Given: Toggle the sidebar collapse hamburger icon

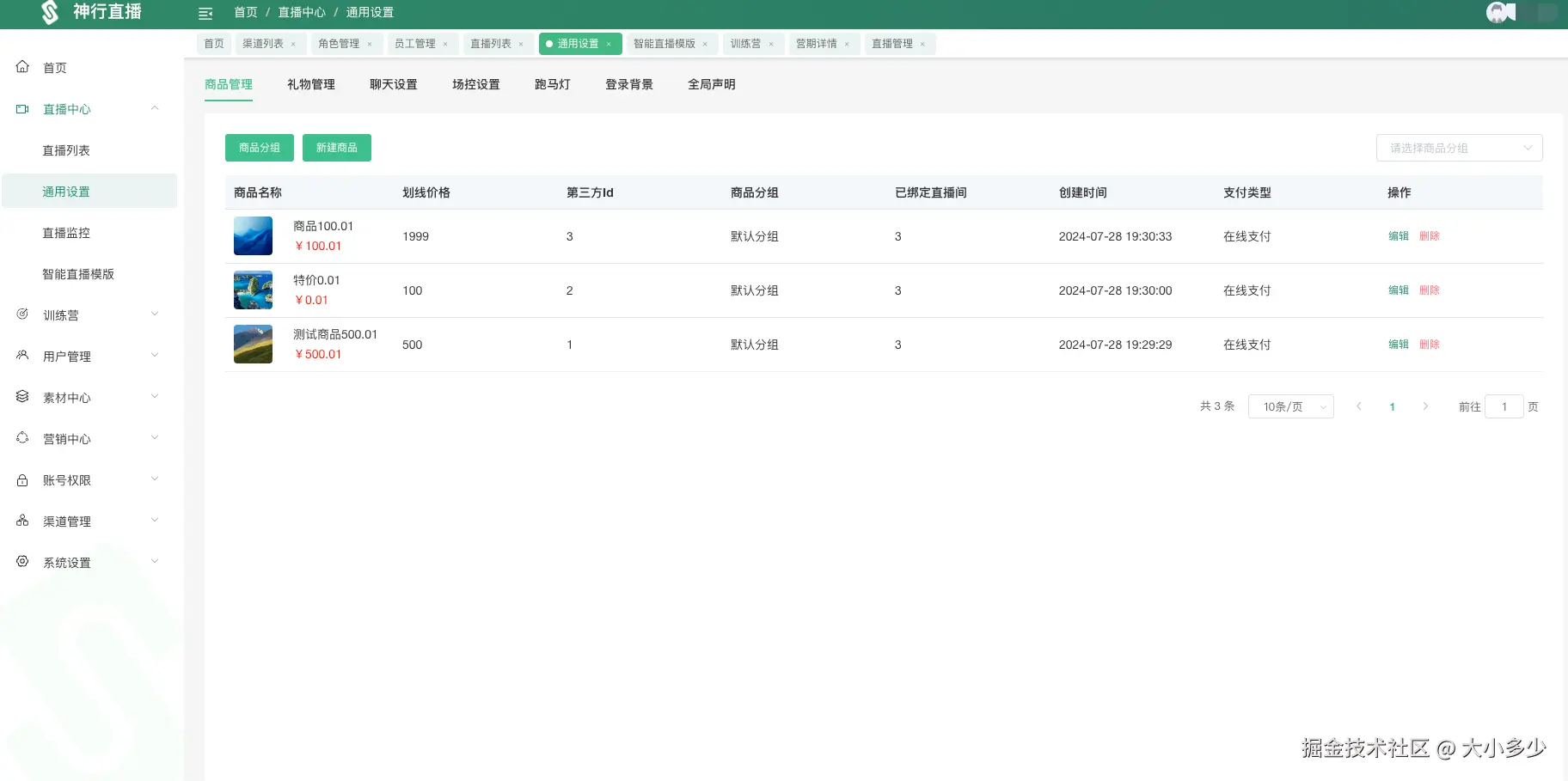Looking at the screenshot, I should click(205, 13).
